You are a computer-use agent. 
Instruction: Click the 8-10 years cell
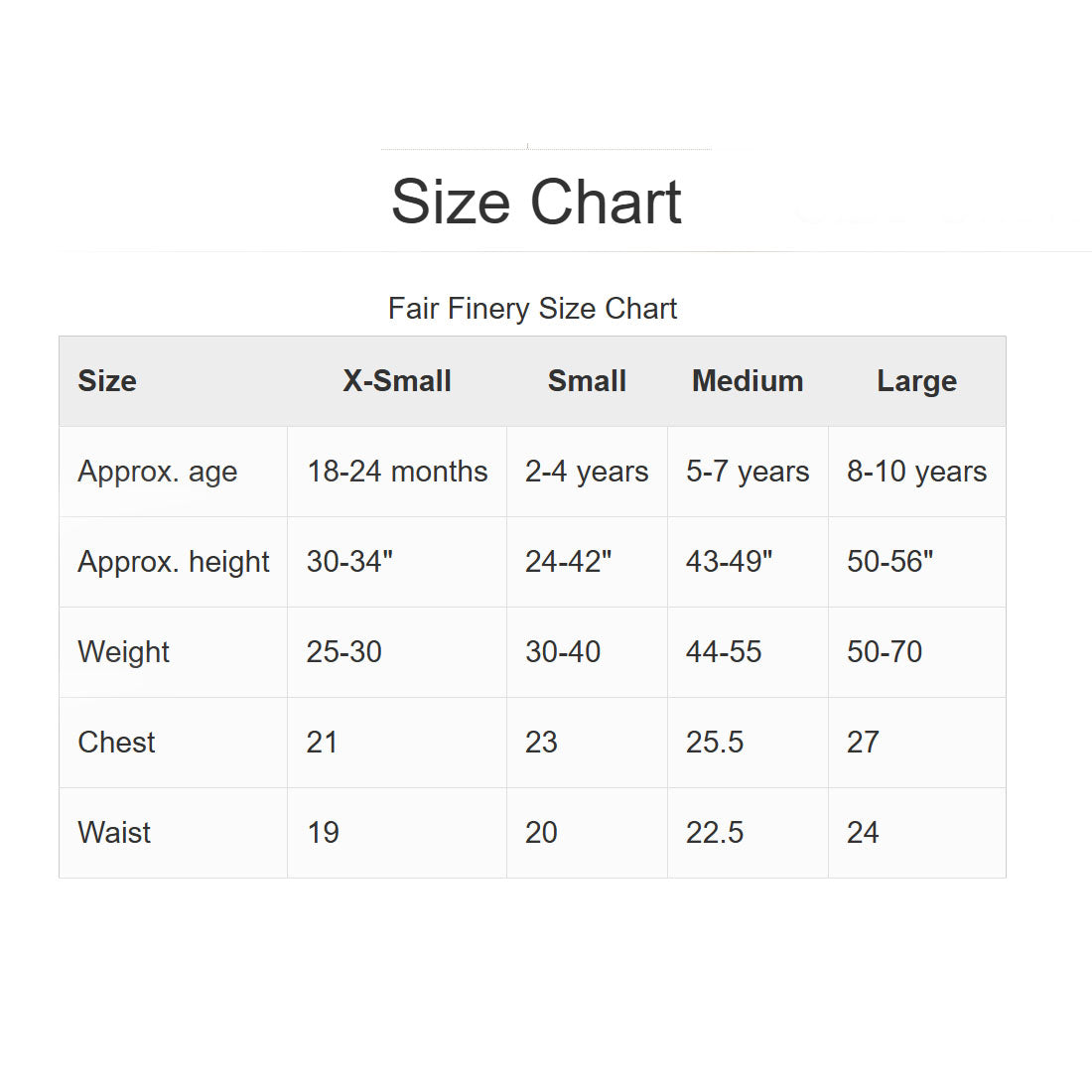tap(916, 472)
